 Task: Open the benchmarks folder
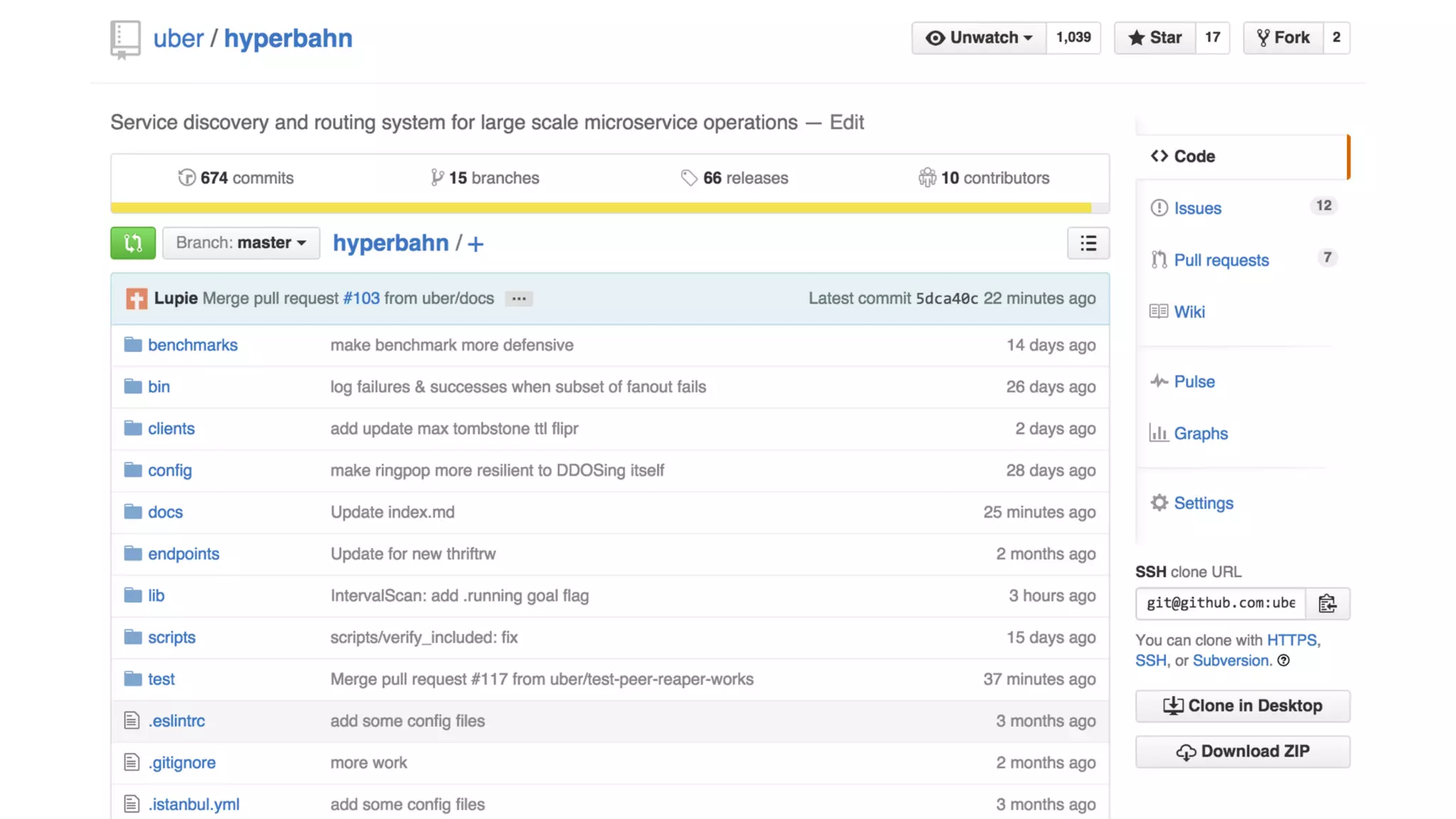click(193, 345)
